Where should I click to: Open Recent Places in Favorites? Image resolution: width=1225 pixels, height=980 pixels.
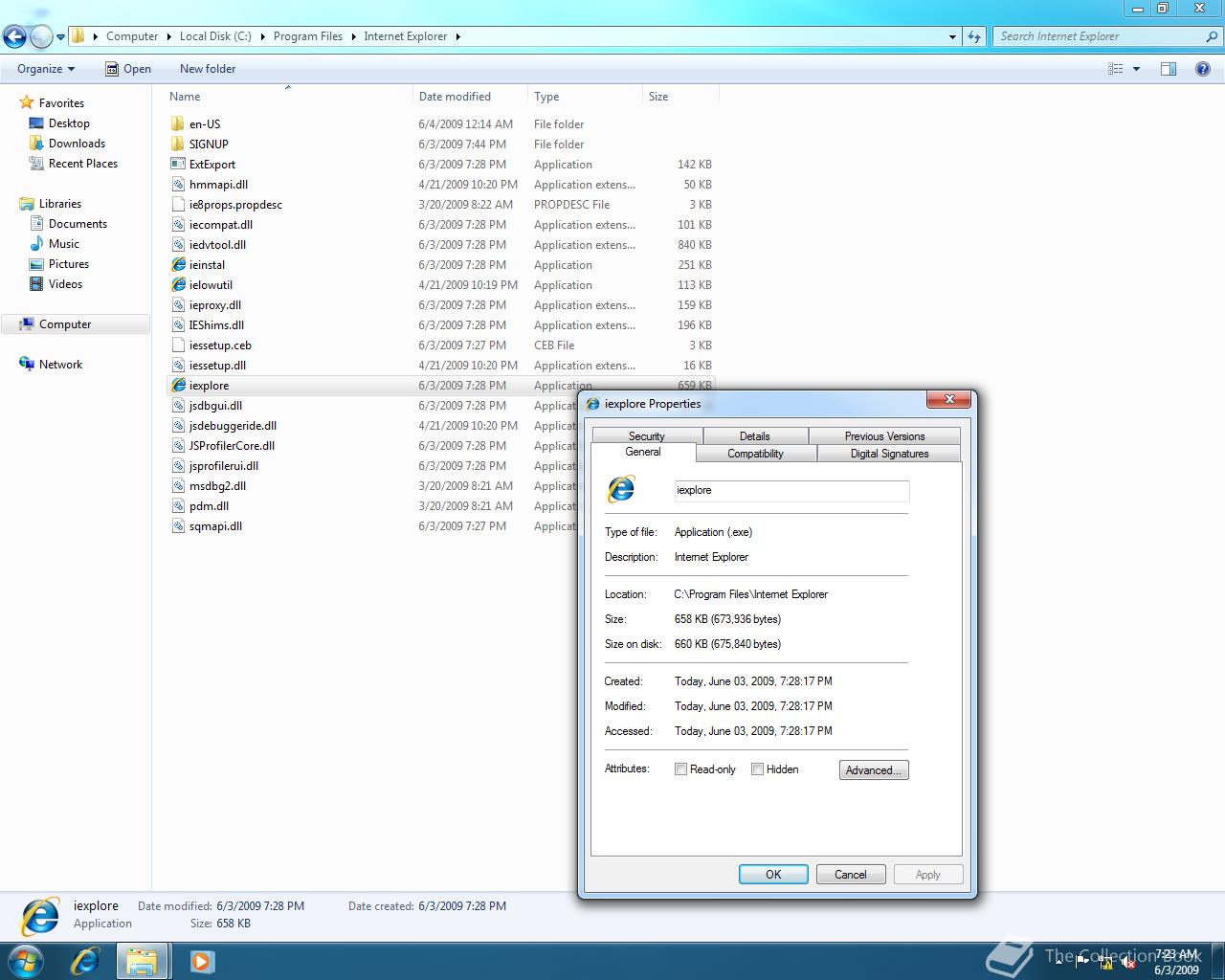coord(83,164)
